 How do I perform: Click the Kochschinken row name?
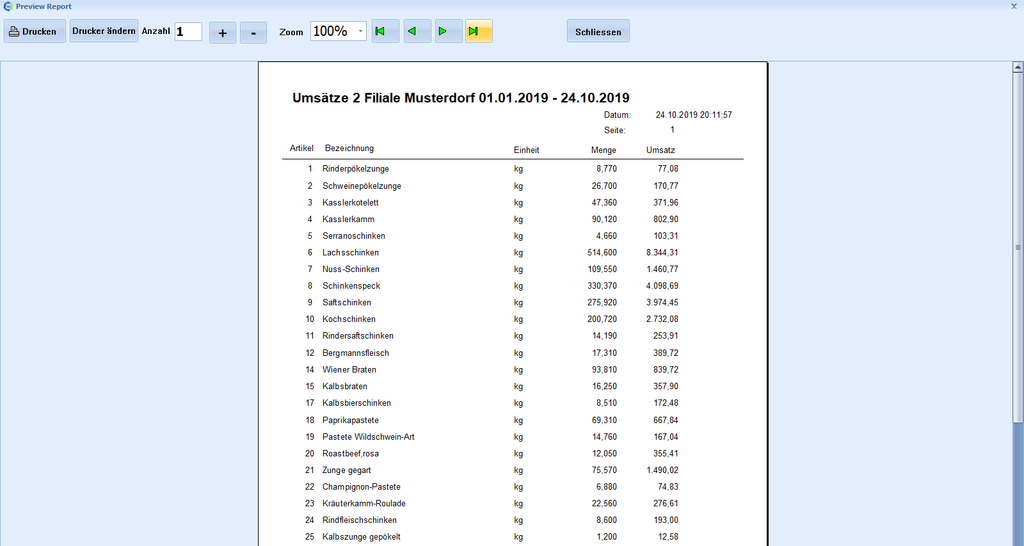[x=349, y=319]
